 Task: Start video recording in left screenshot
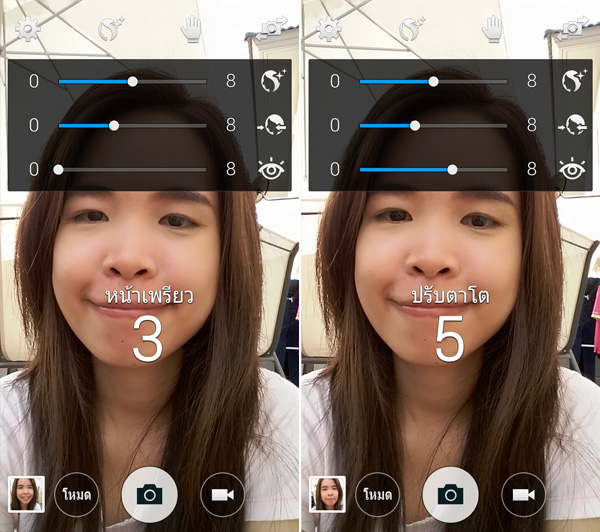[x=223, y=494]
